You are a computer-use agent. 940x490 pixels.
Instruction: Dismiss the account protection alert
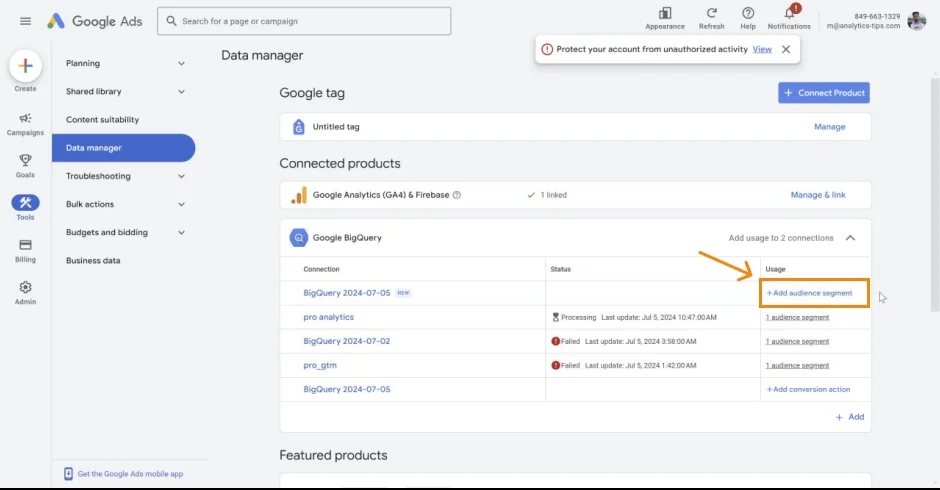[786, 49]
